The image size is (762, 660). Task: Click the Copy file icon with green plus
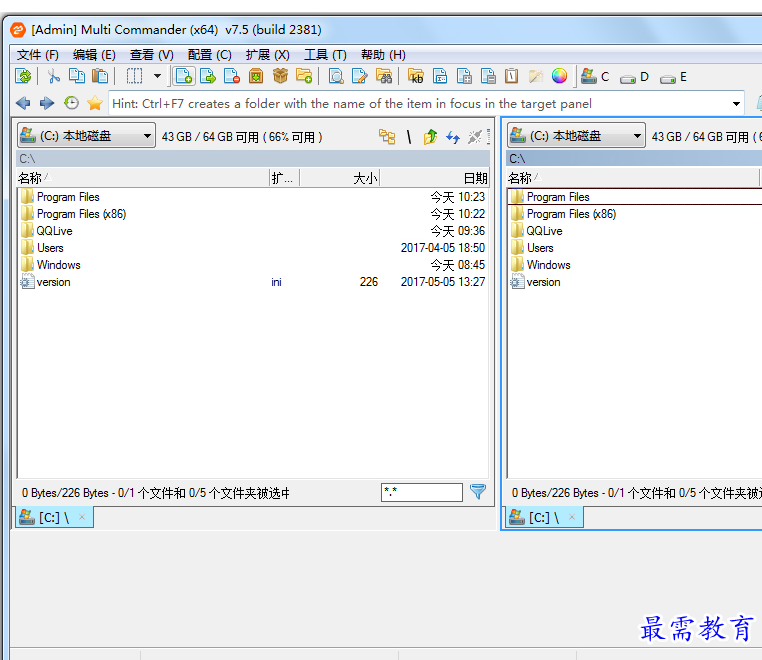tap(184, 76)
